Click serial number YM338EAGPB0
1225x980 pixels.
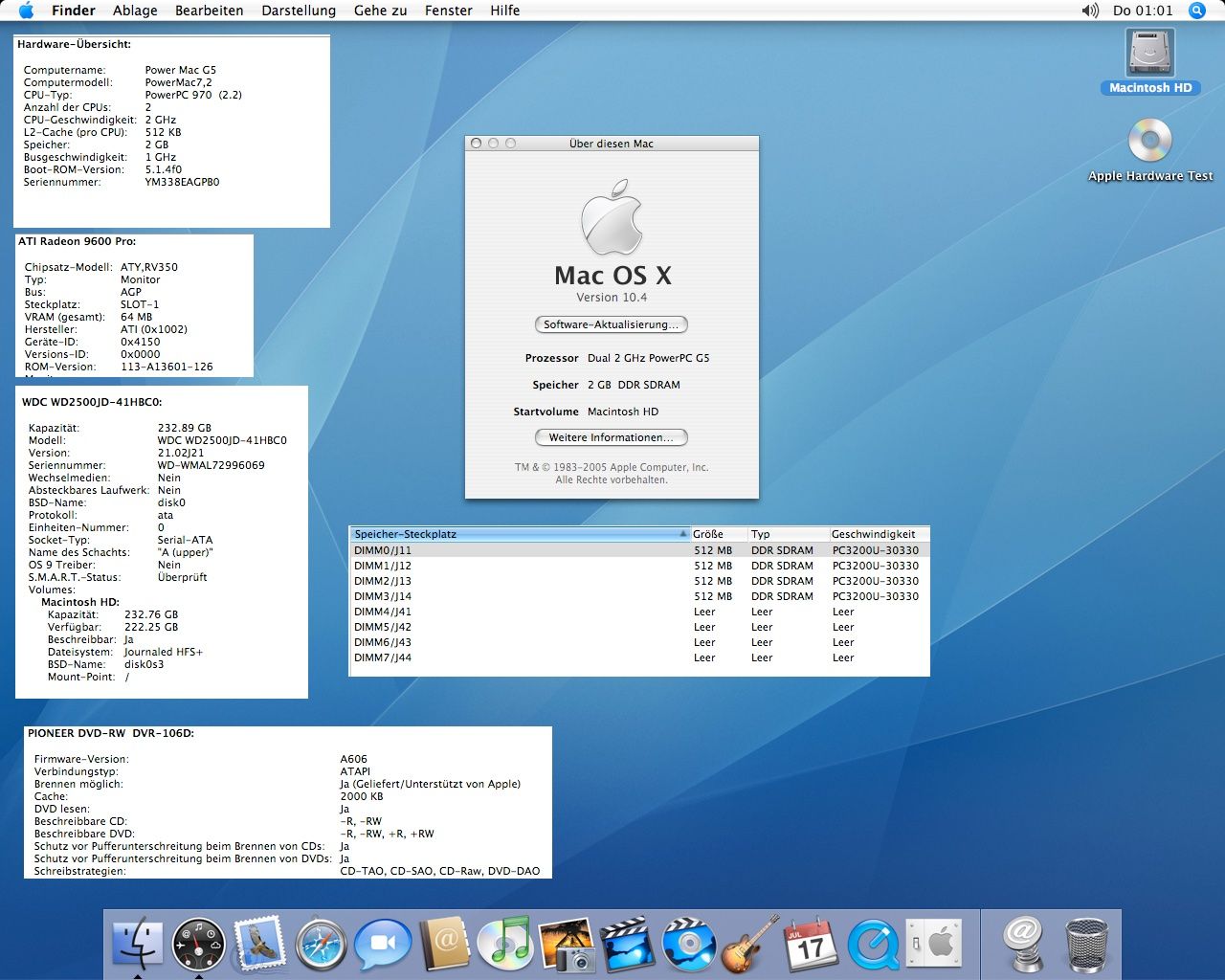coord(182,182)
